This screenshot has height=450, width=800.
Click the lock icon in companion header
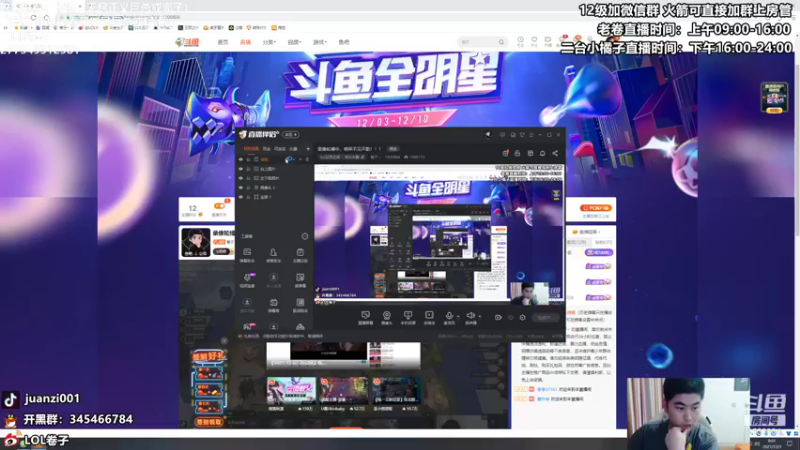[x=517, y=153]
